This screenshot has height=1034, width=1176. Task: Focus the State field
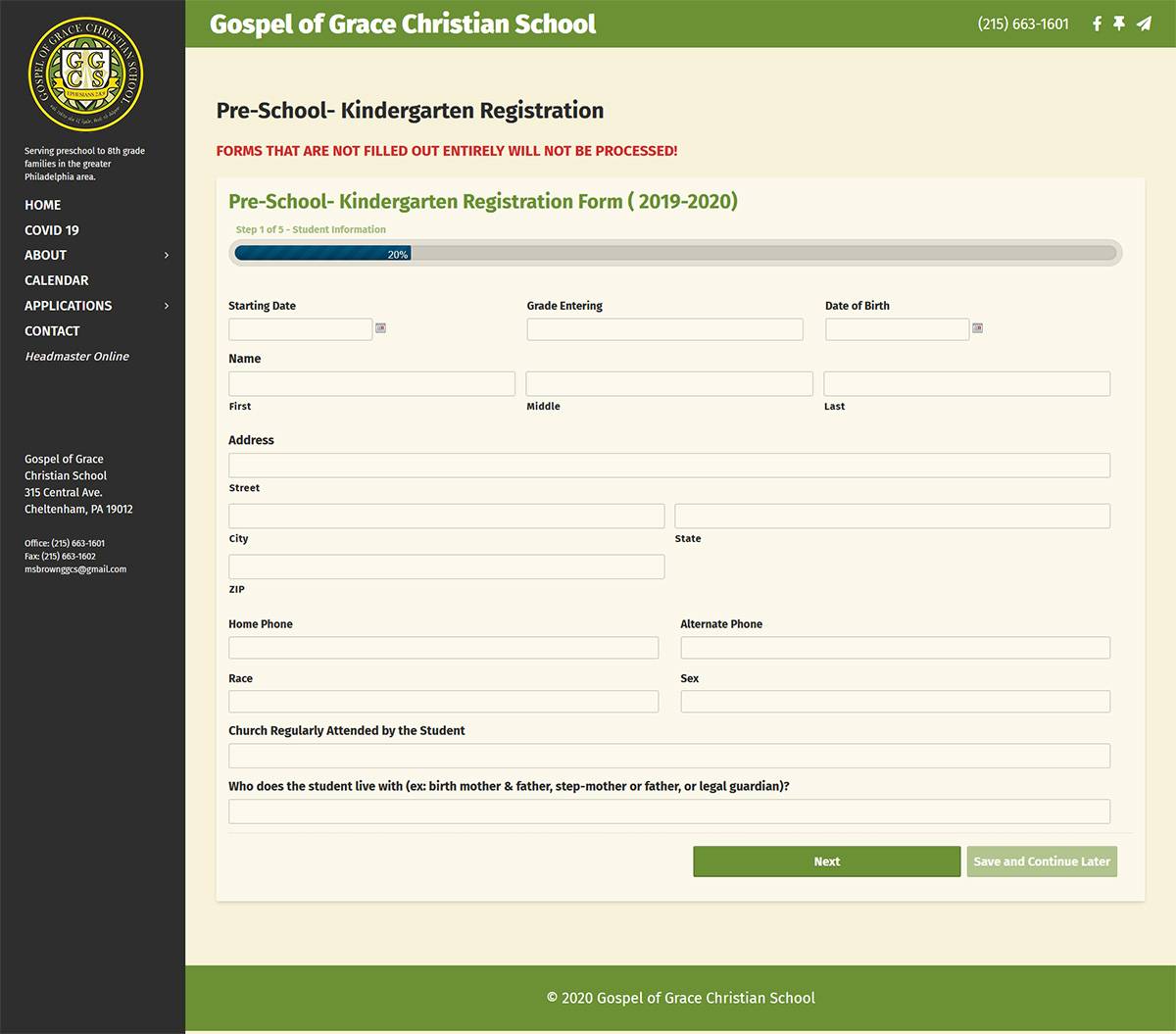[x=892, y=517]
